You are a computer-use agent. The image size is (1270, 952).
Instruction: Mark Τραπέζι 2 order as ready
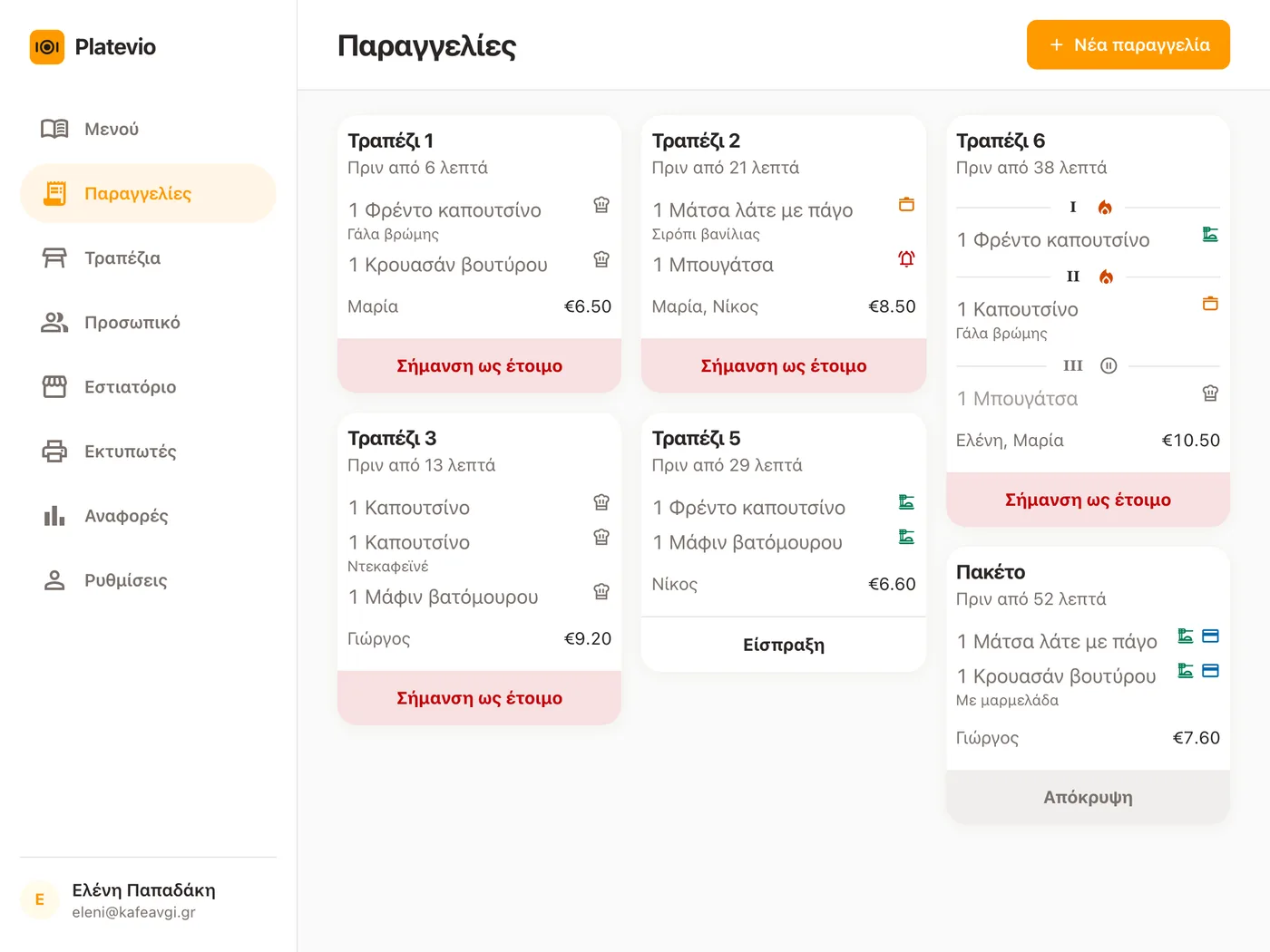coord(784,365)
